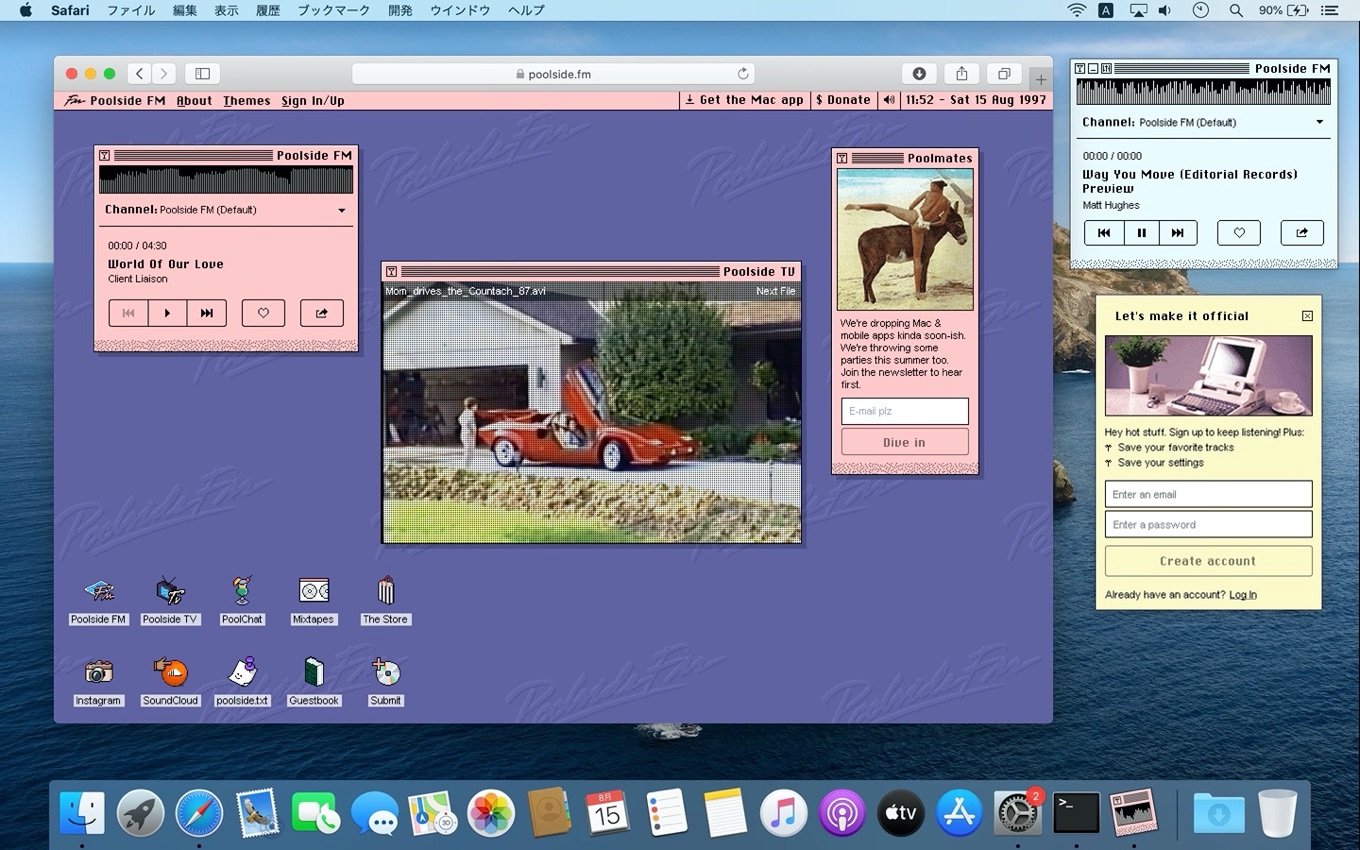Open the Themes menu

tap(247, 100)
